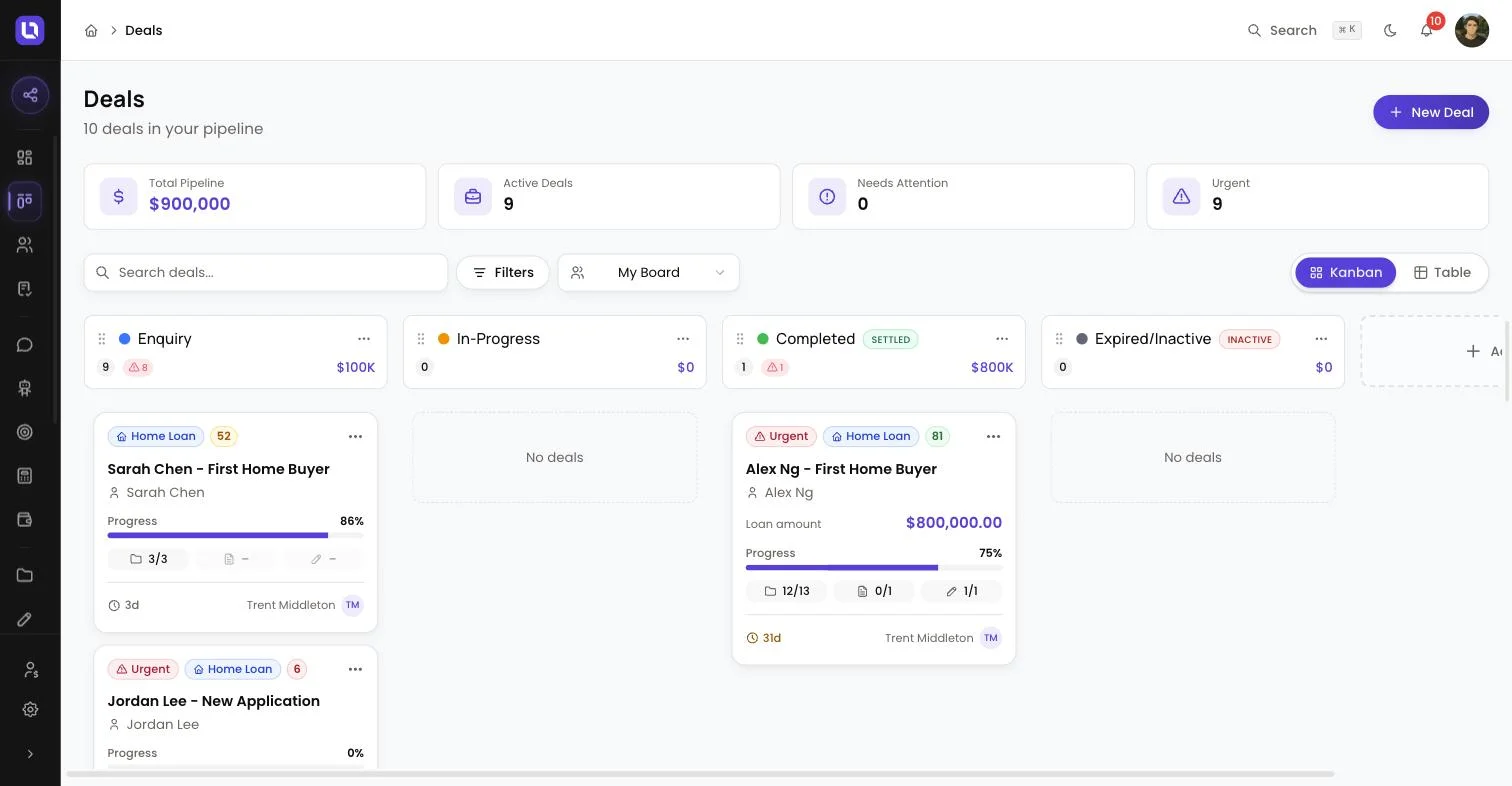Open the Enquiry column options menu
Viewport: 1512px width, 786px height.
[364, 339]
